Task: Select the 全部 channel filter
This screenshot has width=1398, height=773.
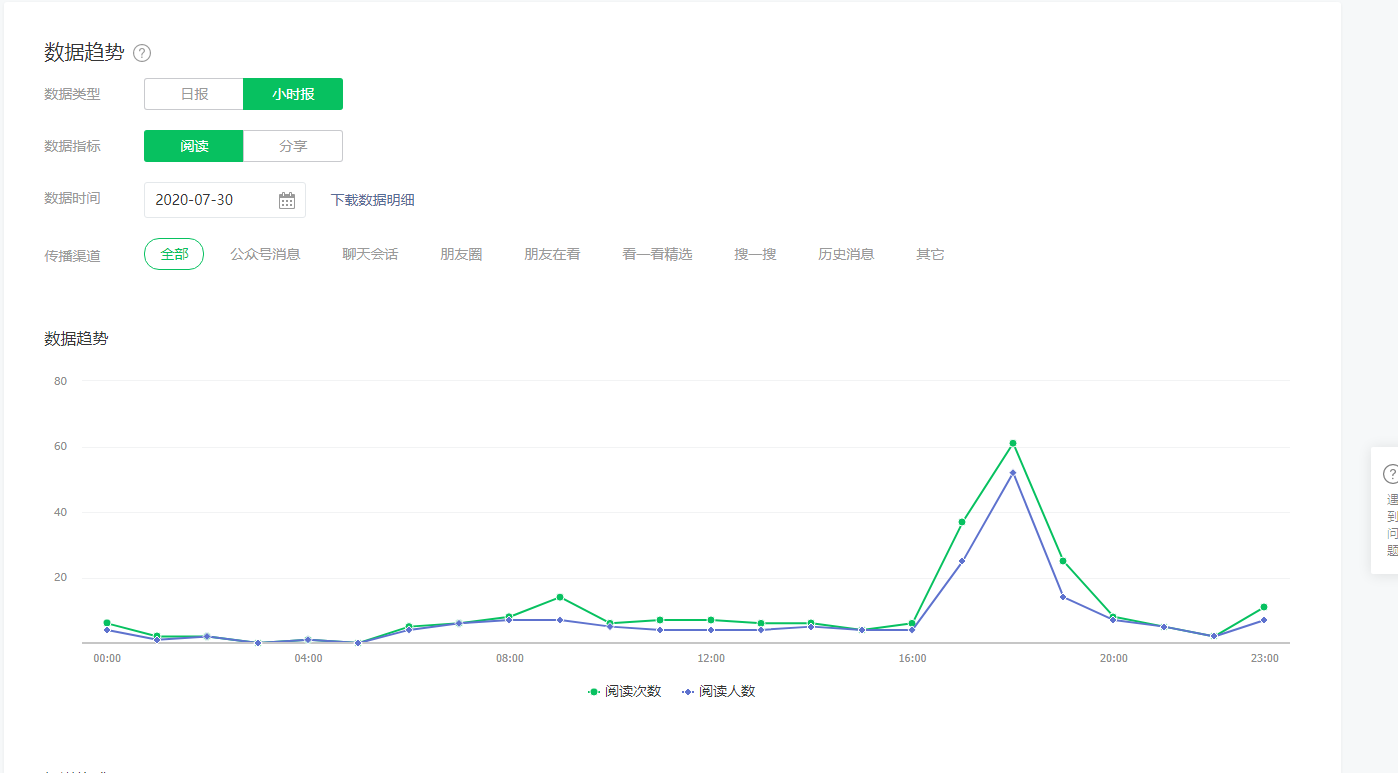Action: tap(174, 254)
